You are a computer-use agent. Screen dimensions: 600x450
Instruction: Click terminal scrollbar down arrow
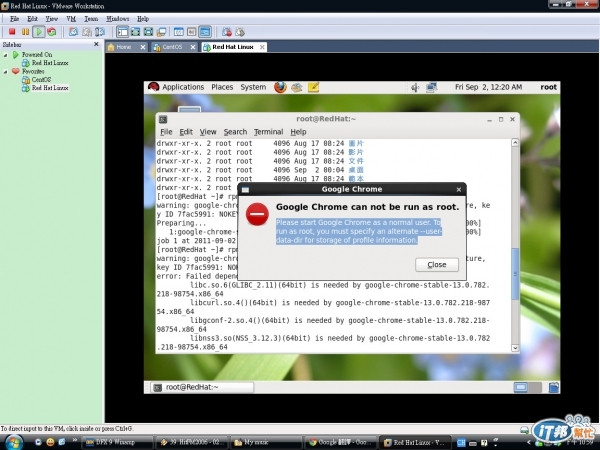coord(515,348)
